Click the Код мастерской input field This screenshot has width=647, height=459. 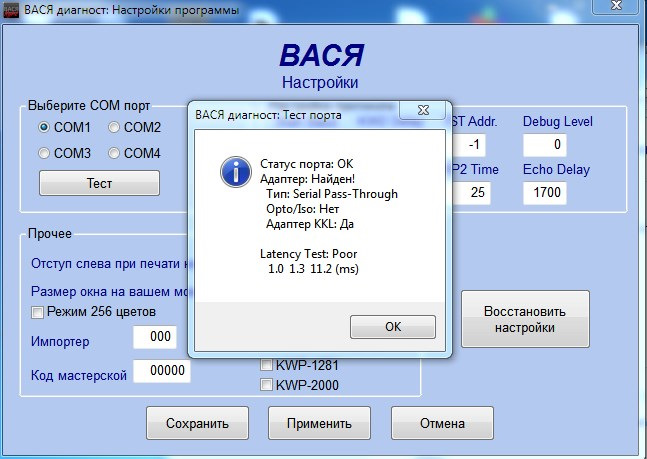[162, 371]
